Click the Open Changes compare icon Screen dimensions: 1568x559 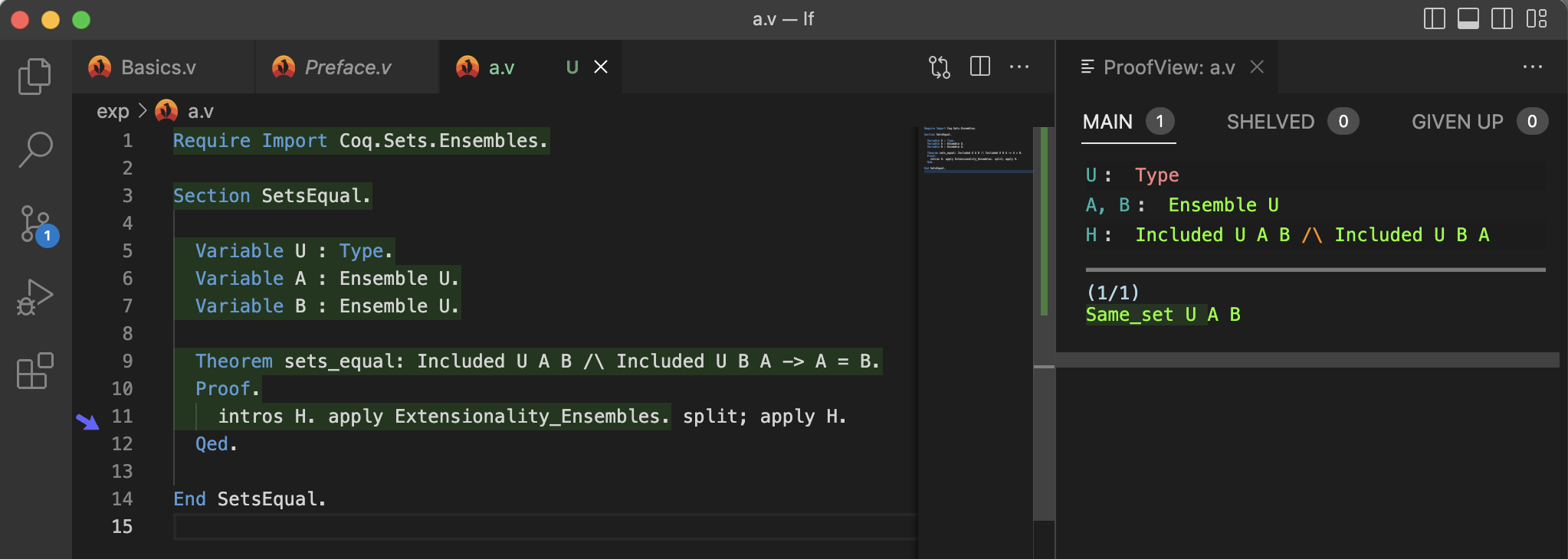point(940,67)
